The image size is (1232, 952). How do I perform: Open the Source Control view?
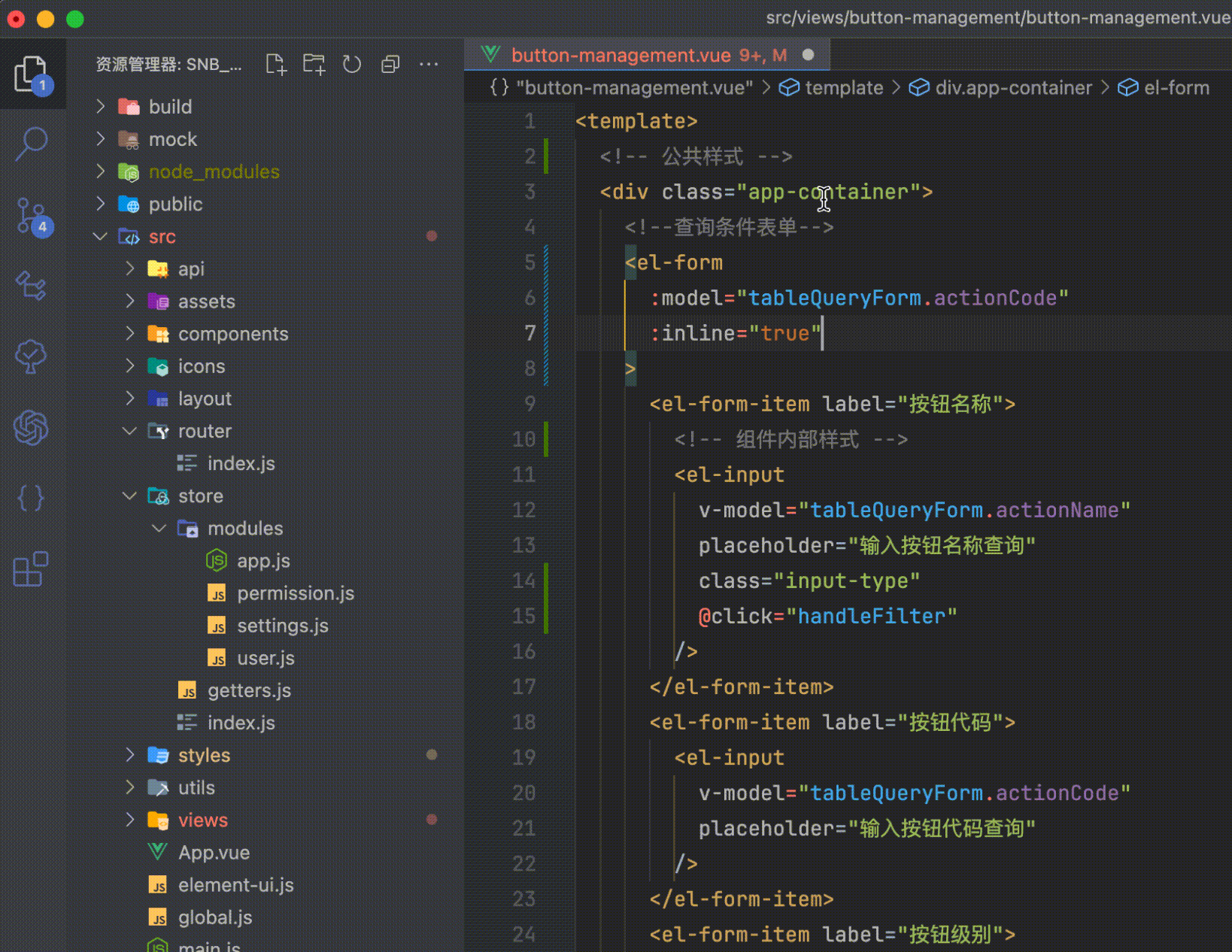(33, 217)
